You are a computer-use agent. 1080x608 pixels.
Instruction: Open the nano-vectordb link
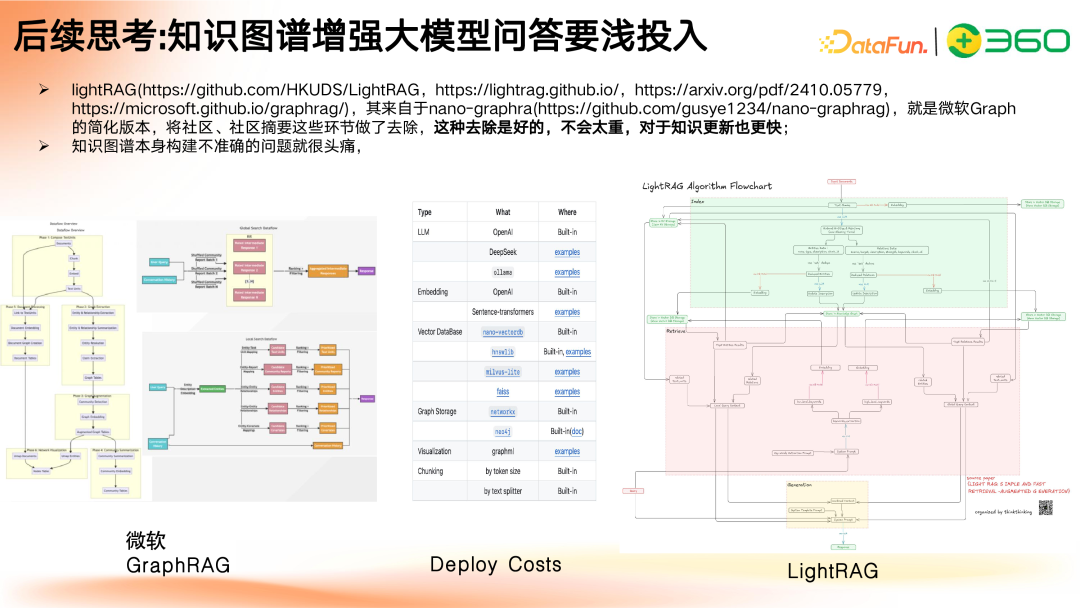click(503, 332)
